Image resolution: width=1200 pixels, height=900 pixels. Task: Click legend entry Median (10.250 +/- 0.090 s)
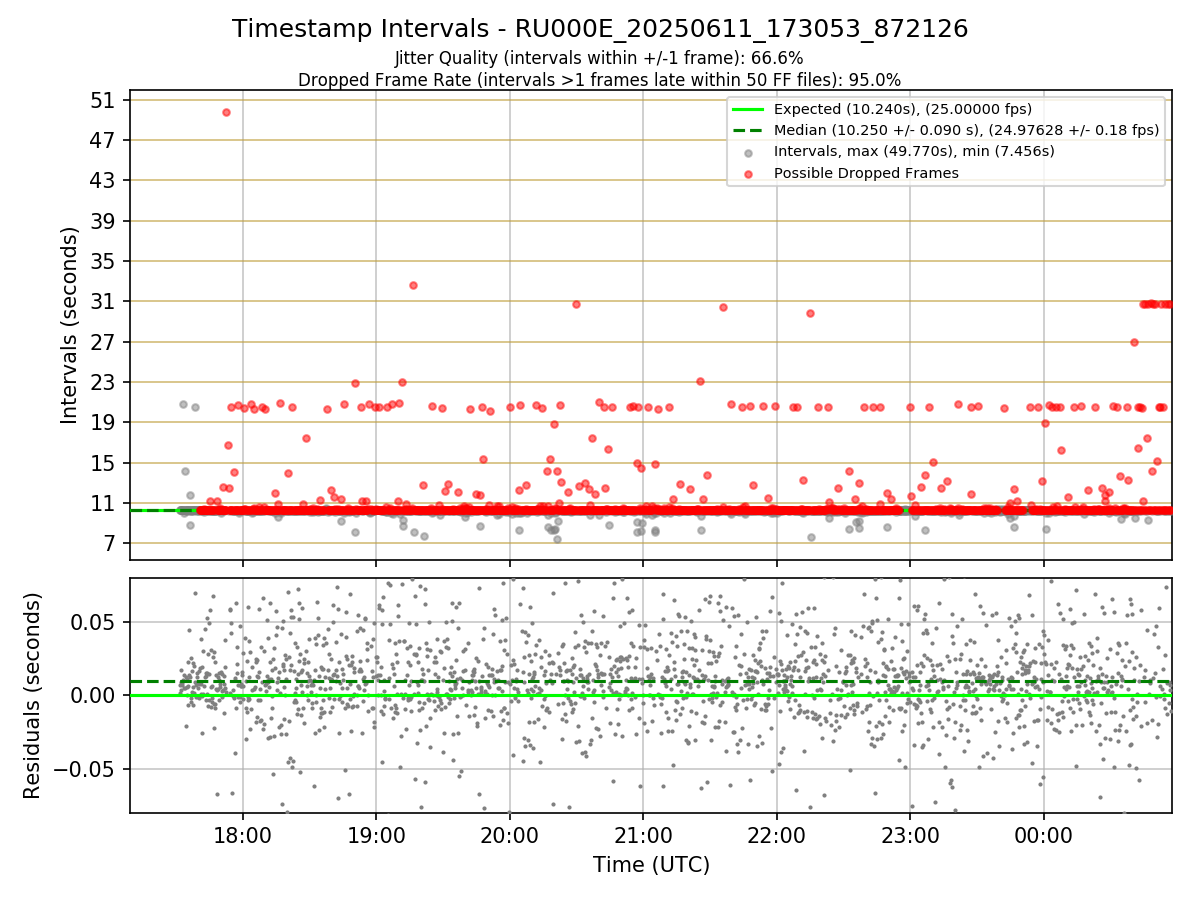[x=966, y=130]
